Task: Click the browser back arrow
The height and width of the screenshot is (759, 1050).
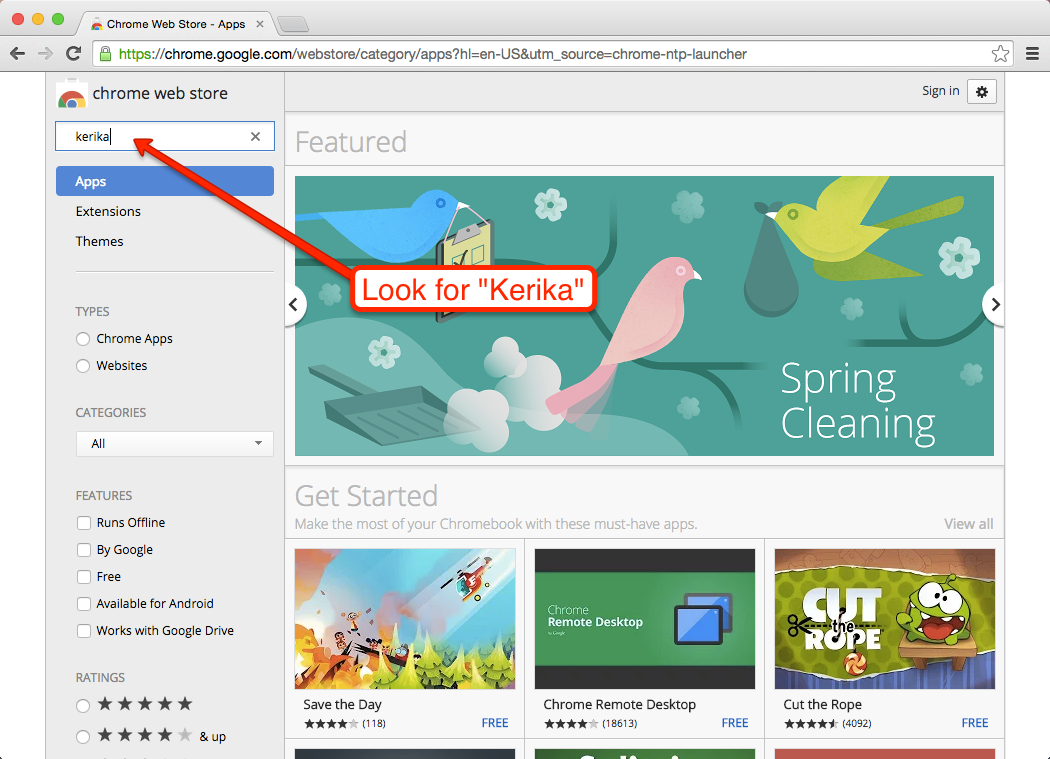Action: coord(17,54)
